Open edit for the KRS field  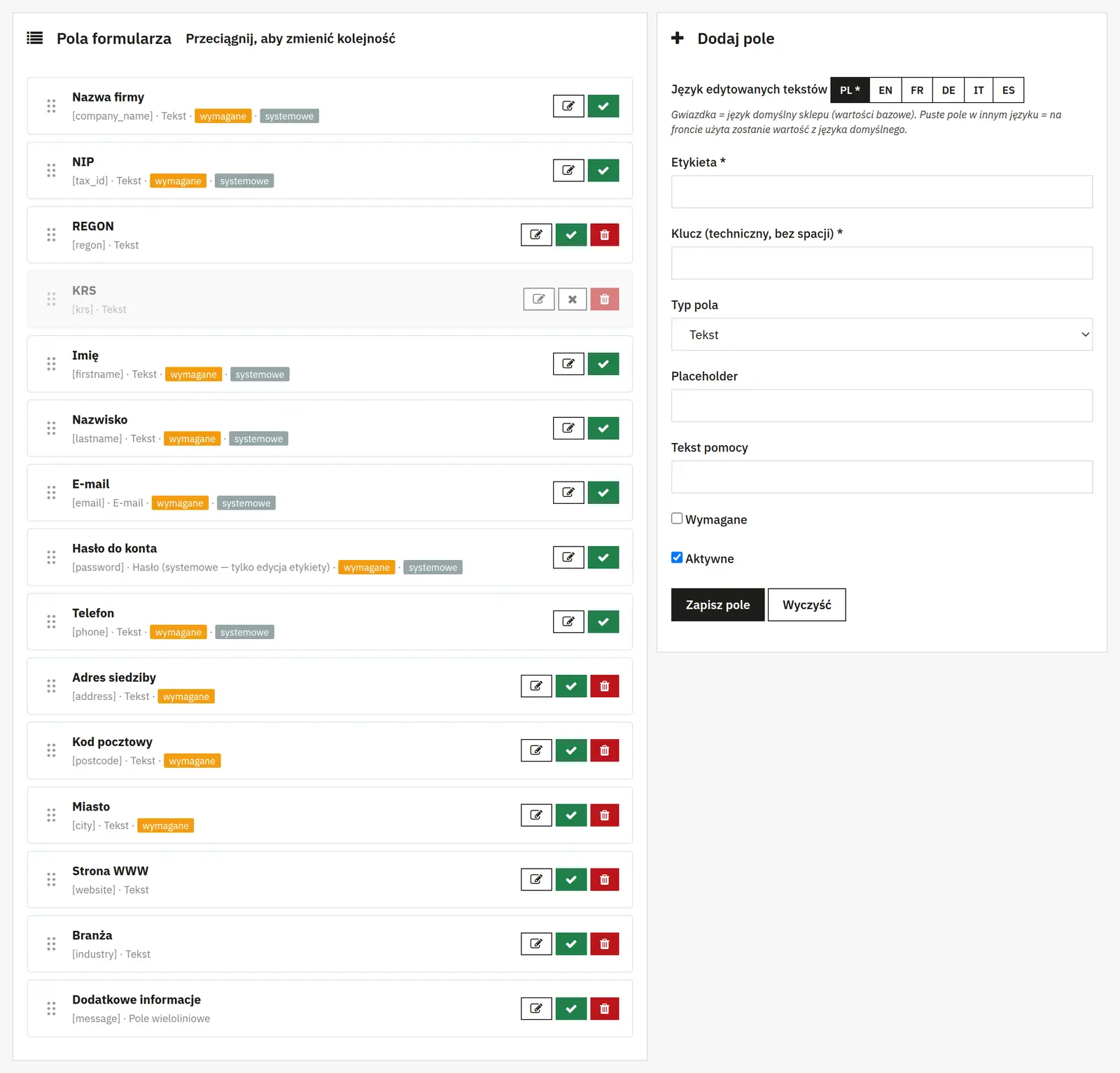tap(539, 299)
